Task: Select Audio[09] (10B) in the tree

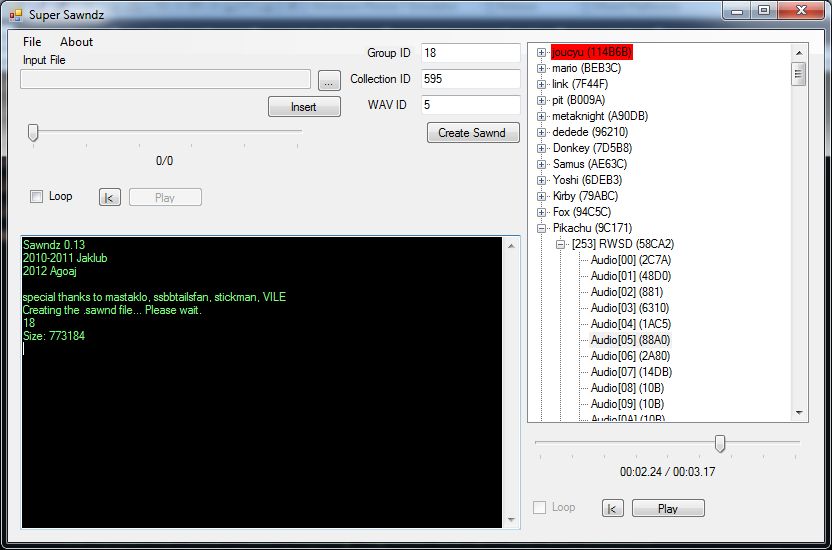Action: point(627,404)
